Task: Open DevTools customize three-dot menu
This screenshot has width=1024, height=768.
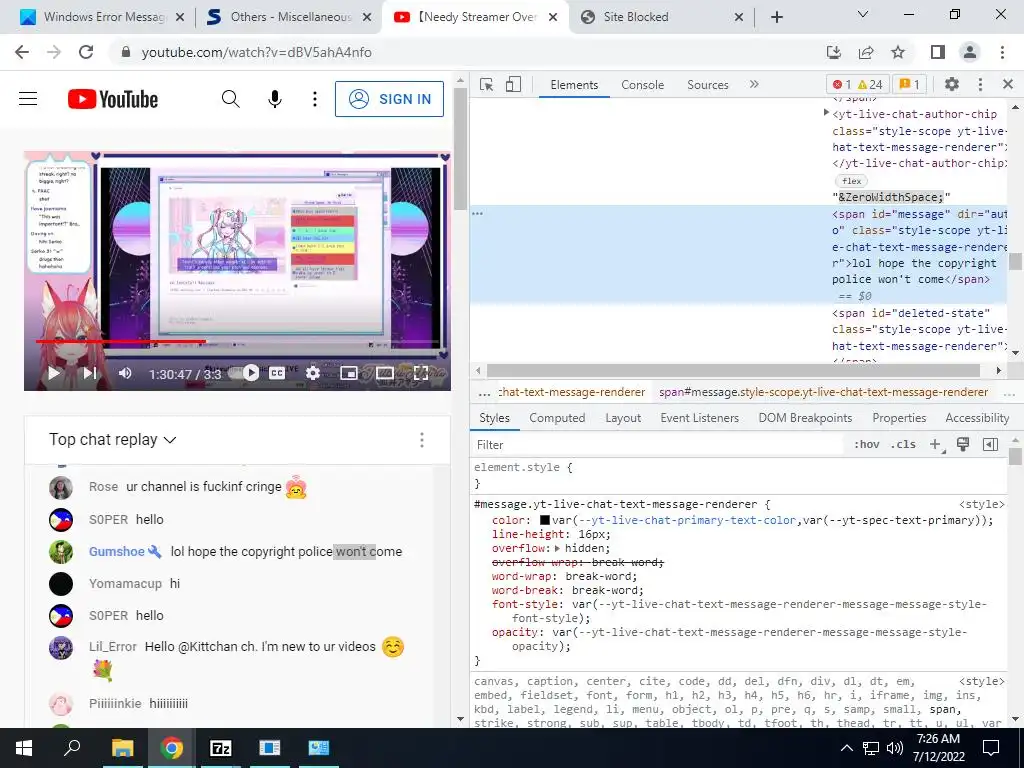Action: coord(980,84)
